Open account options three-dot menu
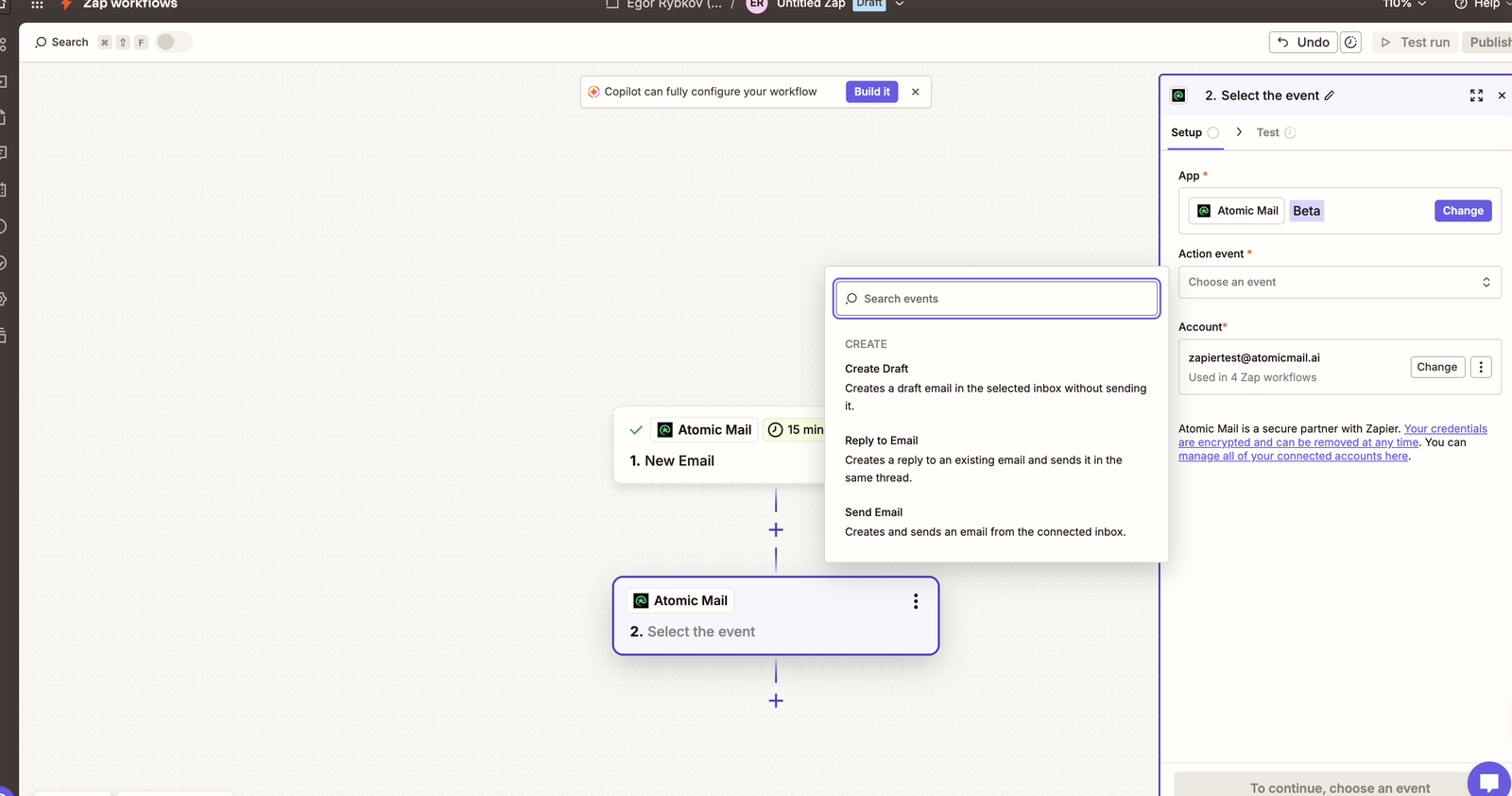This screenshot has width=1512, height=796. [x=1481, y=367]
